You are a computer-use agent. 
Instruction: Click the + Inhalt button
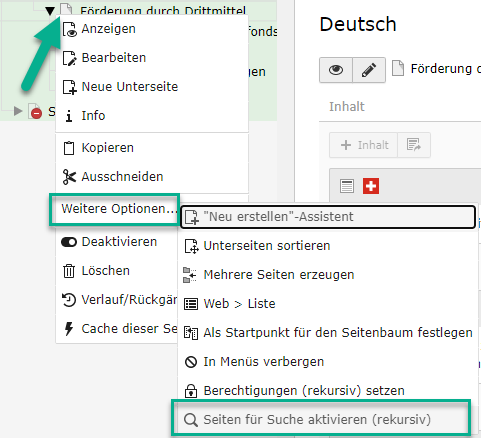point(364,145)
